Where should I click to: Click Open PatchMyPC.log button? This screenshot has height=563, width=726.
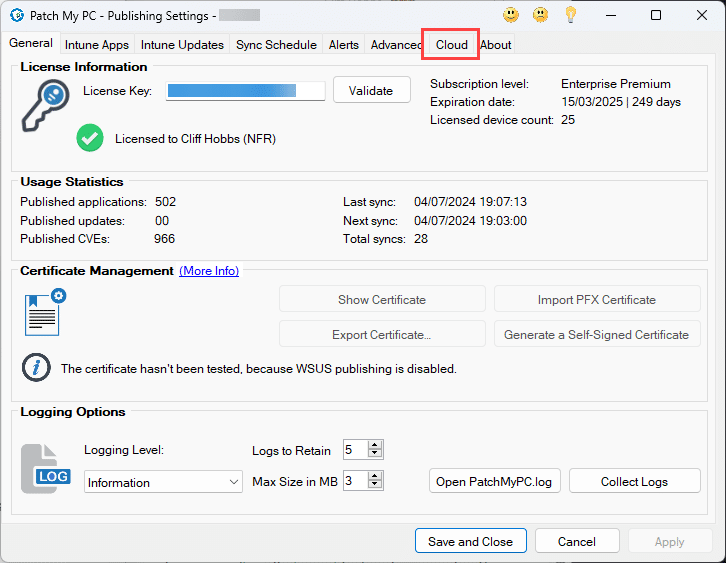point(494,482)
